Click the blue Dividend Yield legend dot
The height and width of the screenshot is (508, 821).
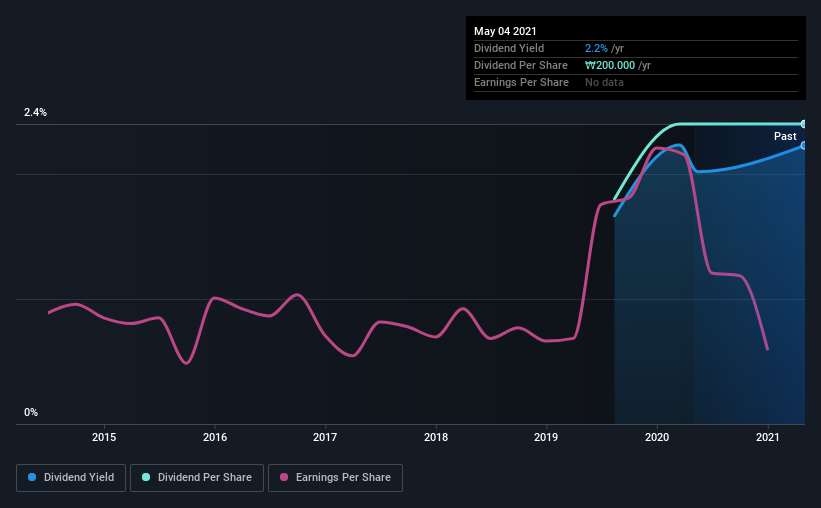[x=32, y=477]
